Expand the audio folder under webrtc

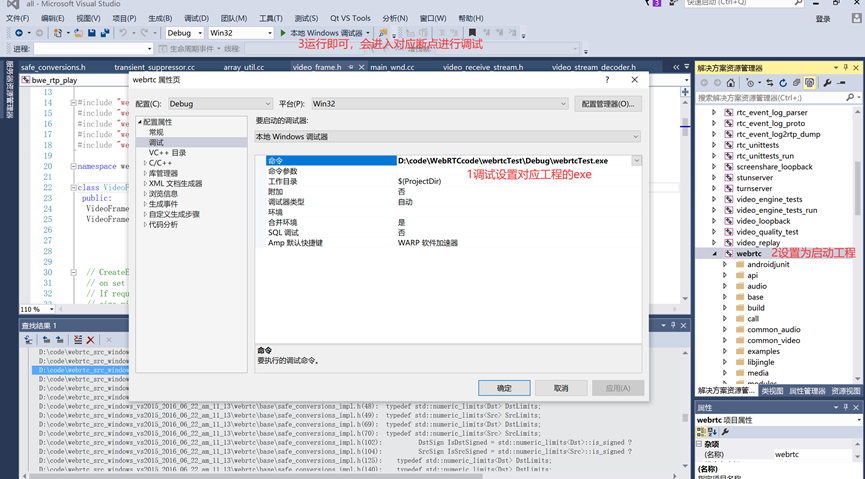coord(725,286)
